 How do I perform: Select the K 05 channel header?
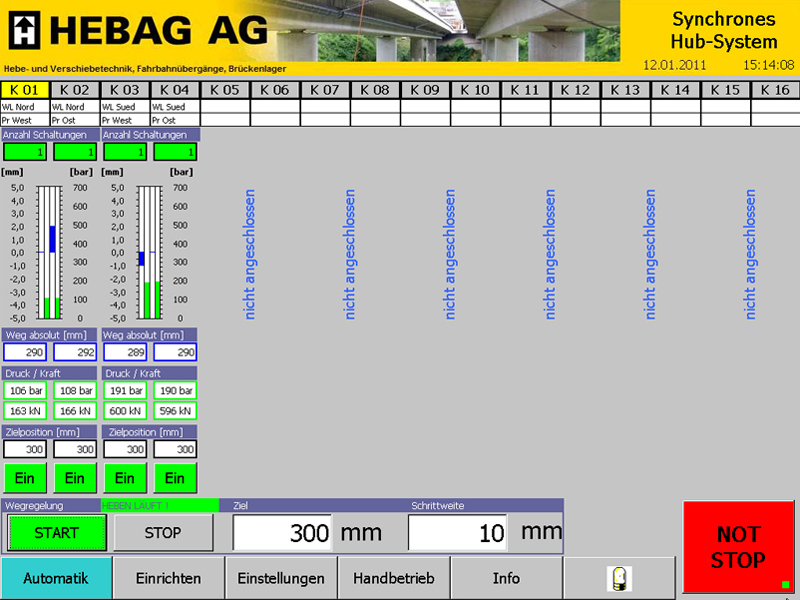pos(224,90)
